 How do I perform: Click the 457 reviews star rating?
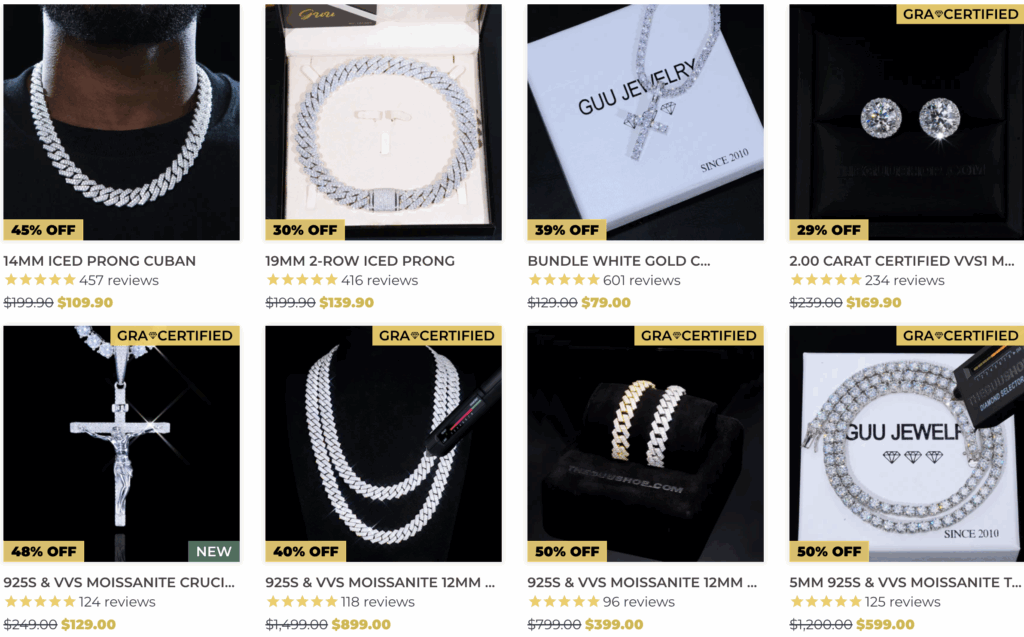pos(81,280)
